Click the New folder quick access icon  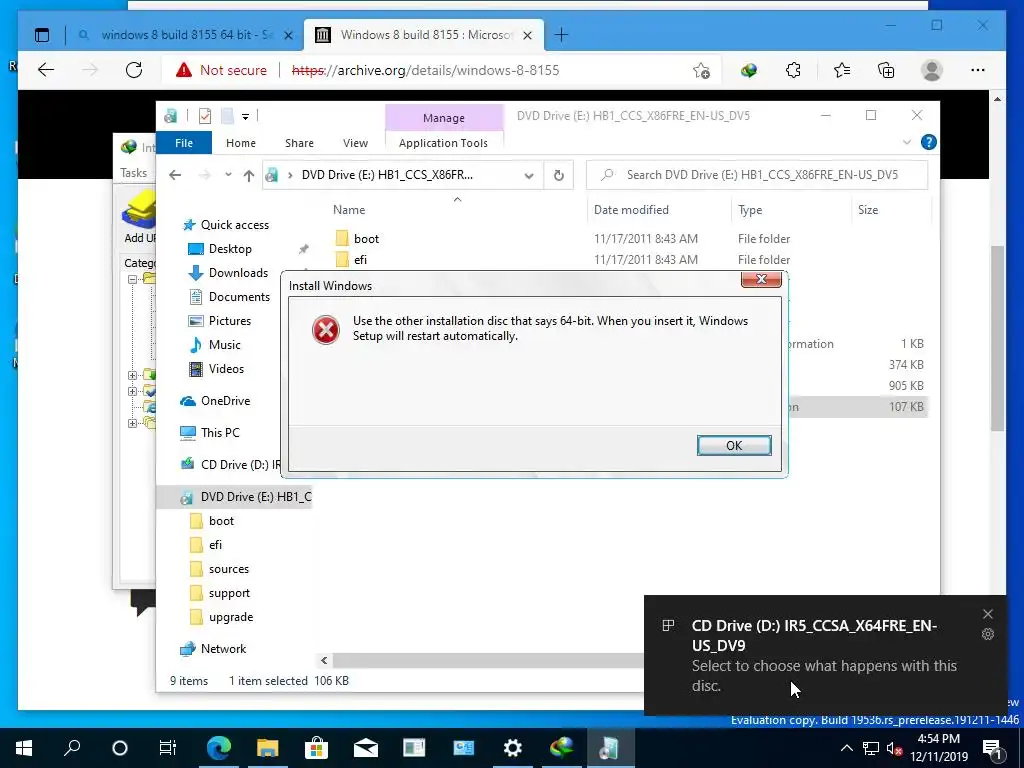(227, 116)
